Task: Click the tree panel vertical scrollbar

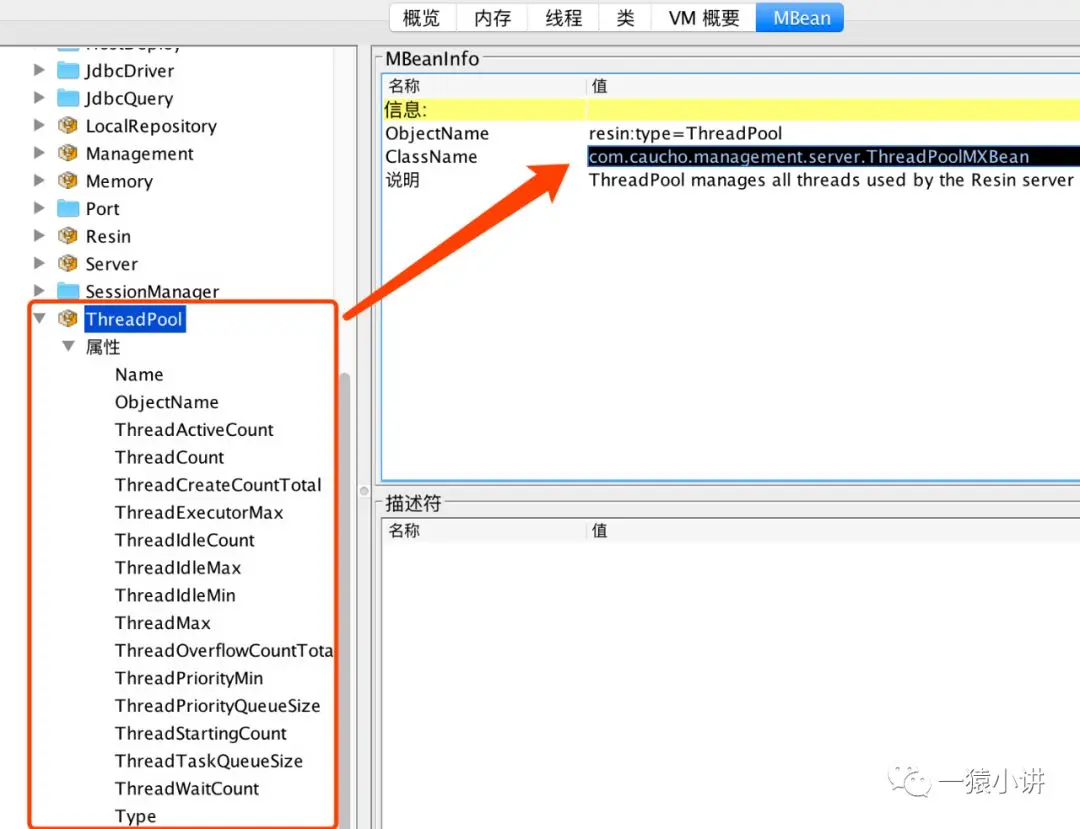Action: tap(344, 599)
